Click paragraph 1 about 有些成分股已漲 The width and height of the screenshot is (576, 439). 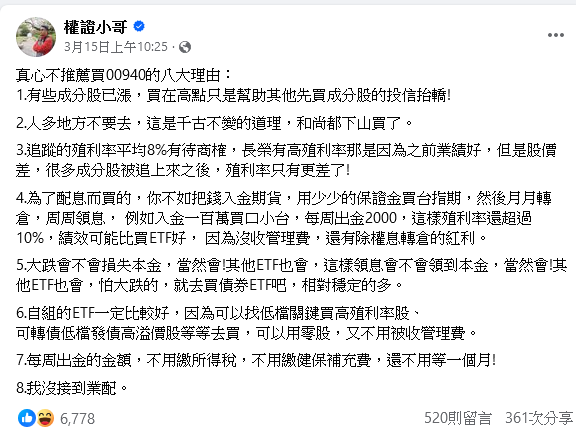(x=233, y=96)
